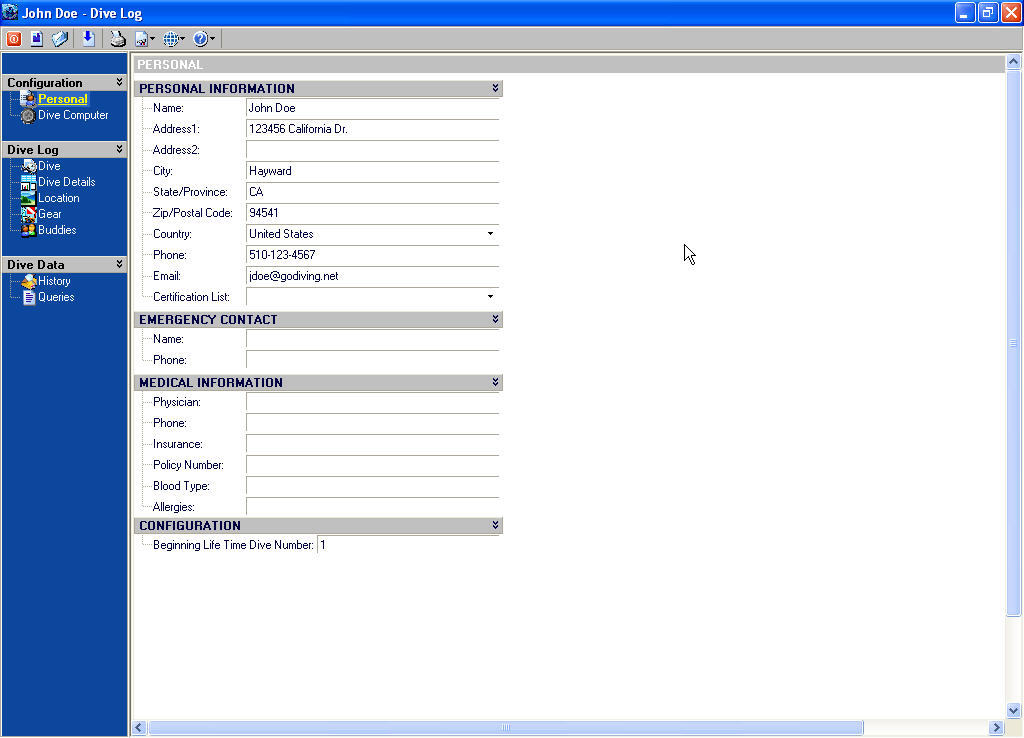Click the Exit button on the toolbar
The image size is (1024, 738).
click(x=13, y=38)
